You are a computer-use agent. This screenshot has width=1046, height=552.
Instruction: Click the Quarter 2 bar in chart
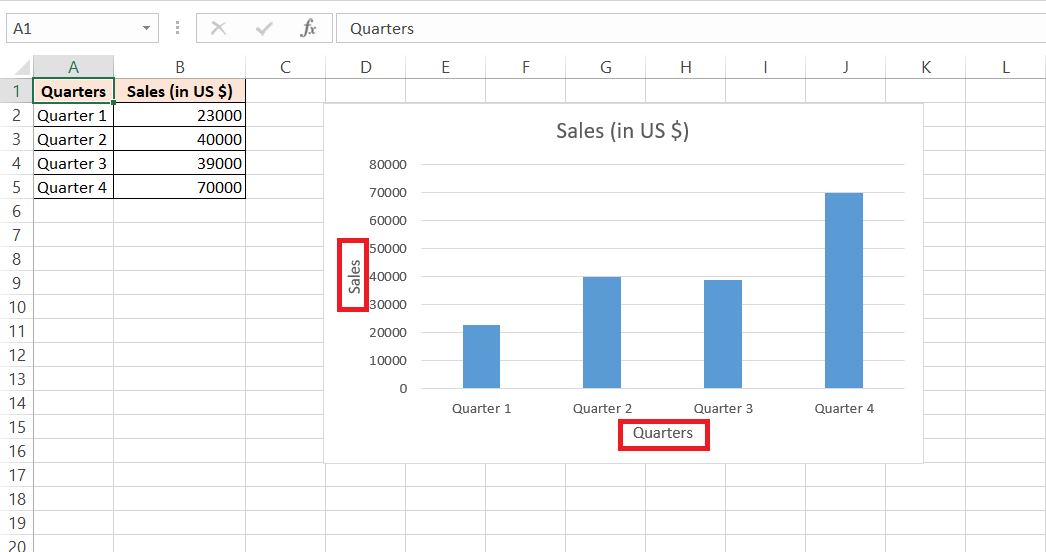coord(602,332)
